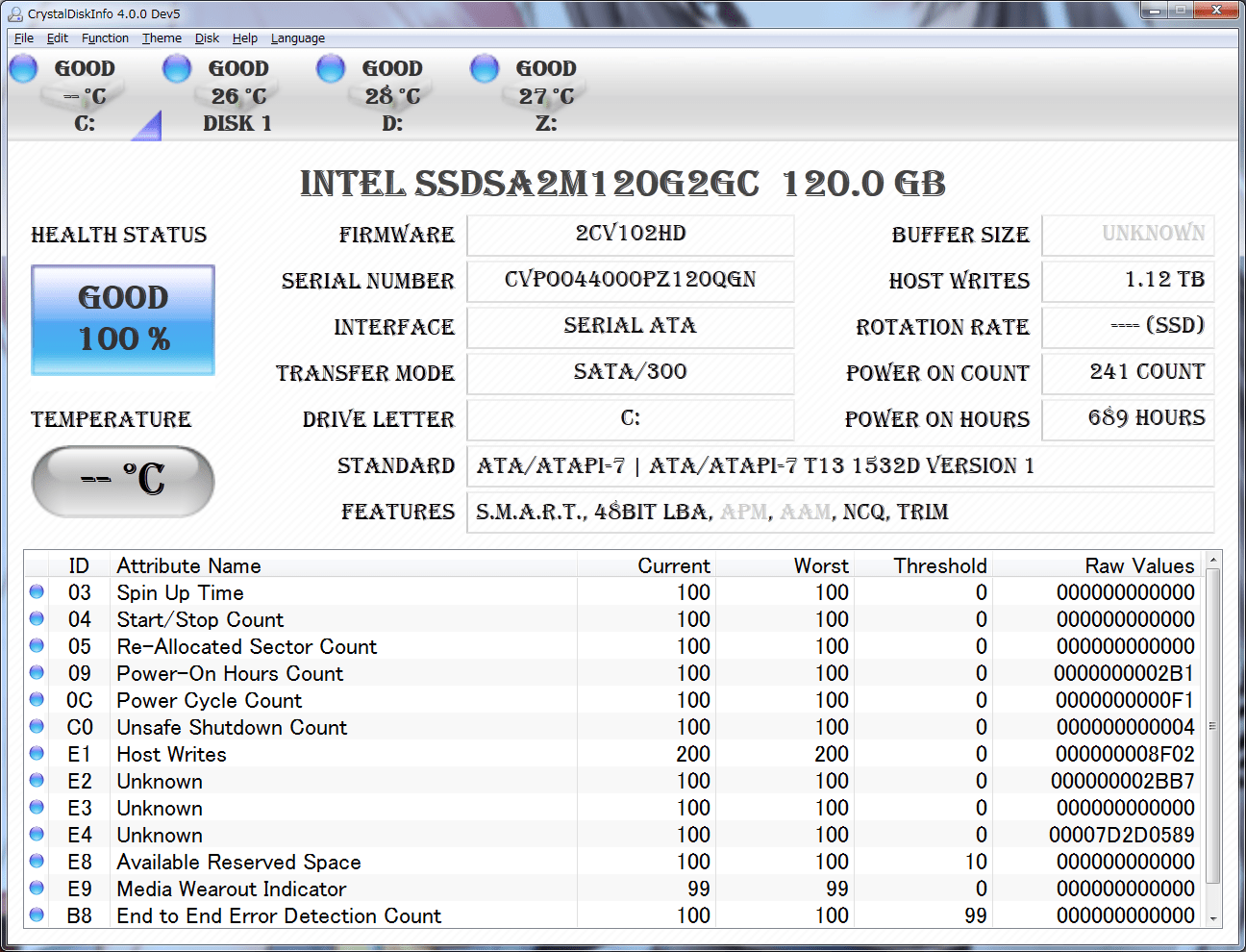Click status orb for Power Cycle Count
1246x952 pixels.
pyautogui.click(x=37, y=699)
